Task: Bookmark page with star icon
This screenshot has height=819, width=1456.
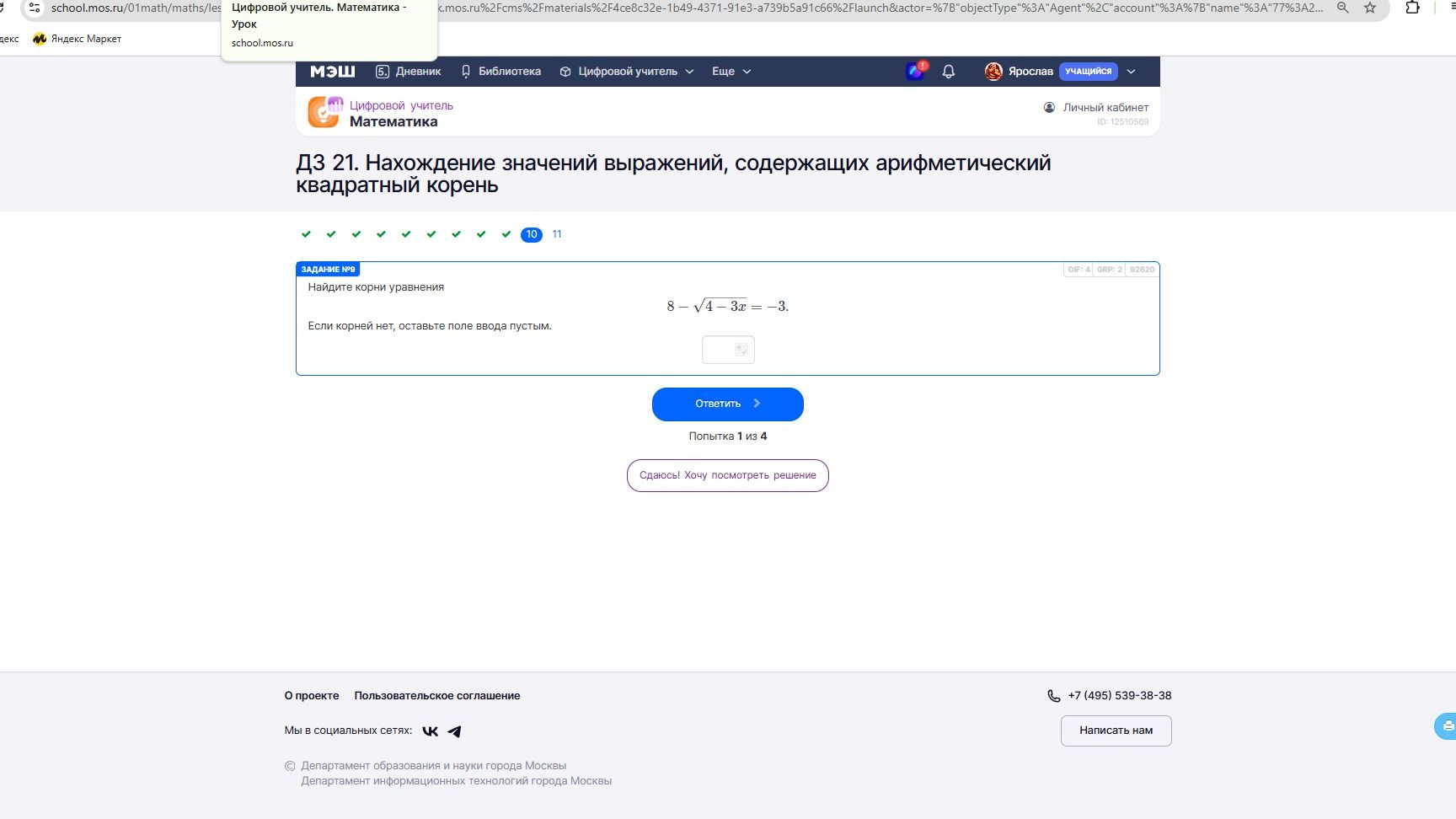Action: pos(1370,8)
